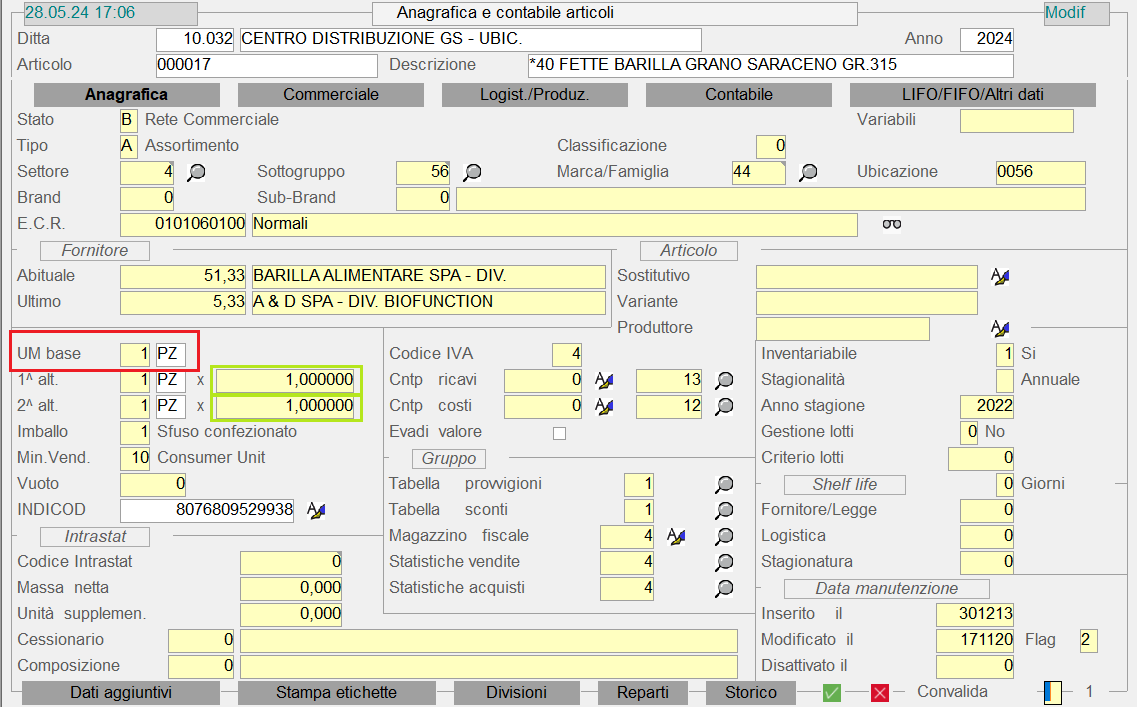
Task: Click the edit icon beside INDICOD barcode
Action: pos(316,511)
